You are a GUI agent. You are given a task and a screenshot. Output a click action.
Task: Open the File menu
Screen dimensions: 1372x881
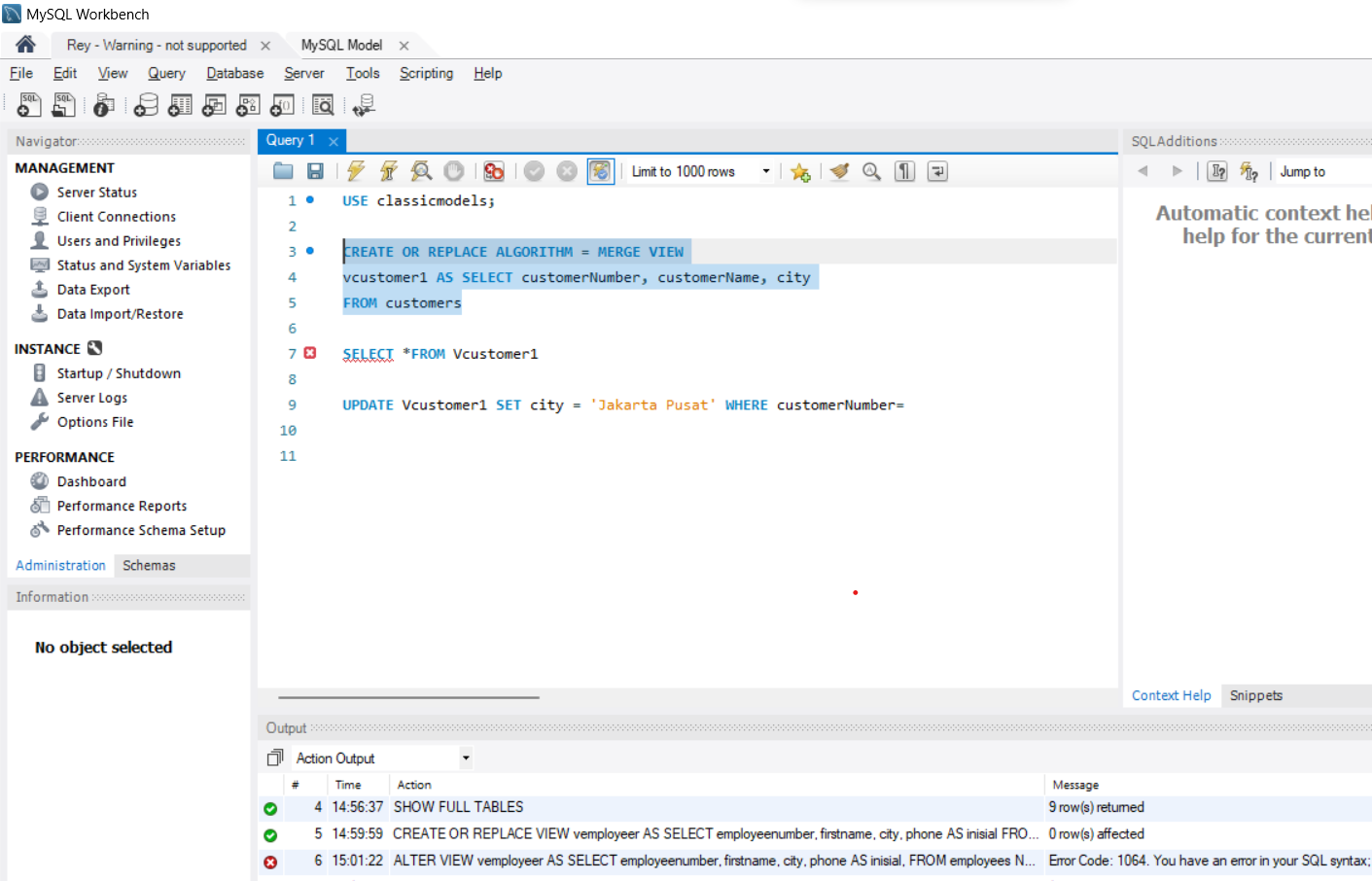point(21,73)
